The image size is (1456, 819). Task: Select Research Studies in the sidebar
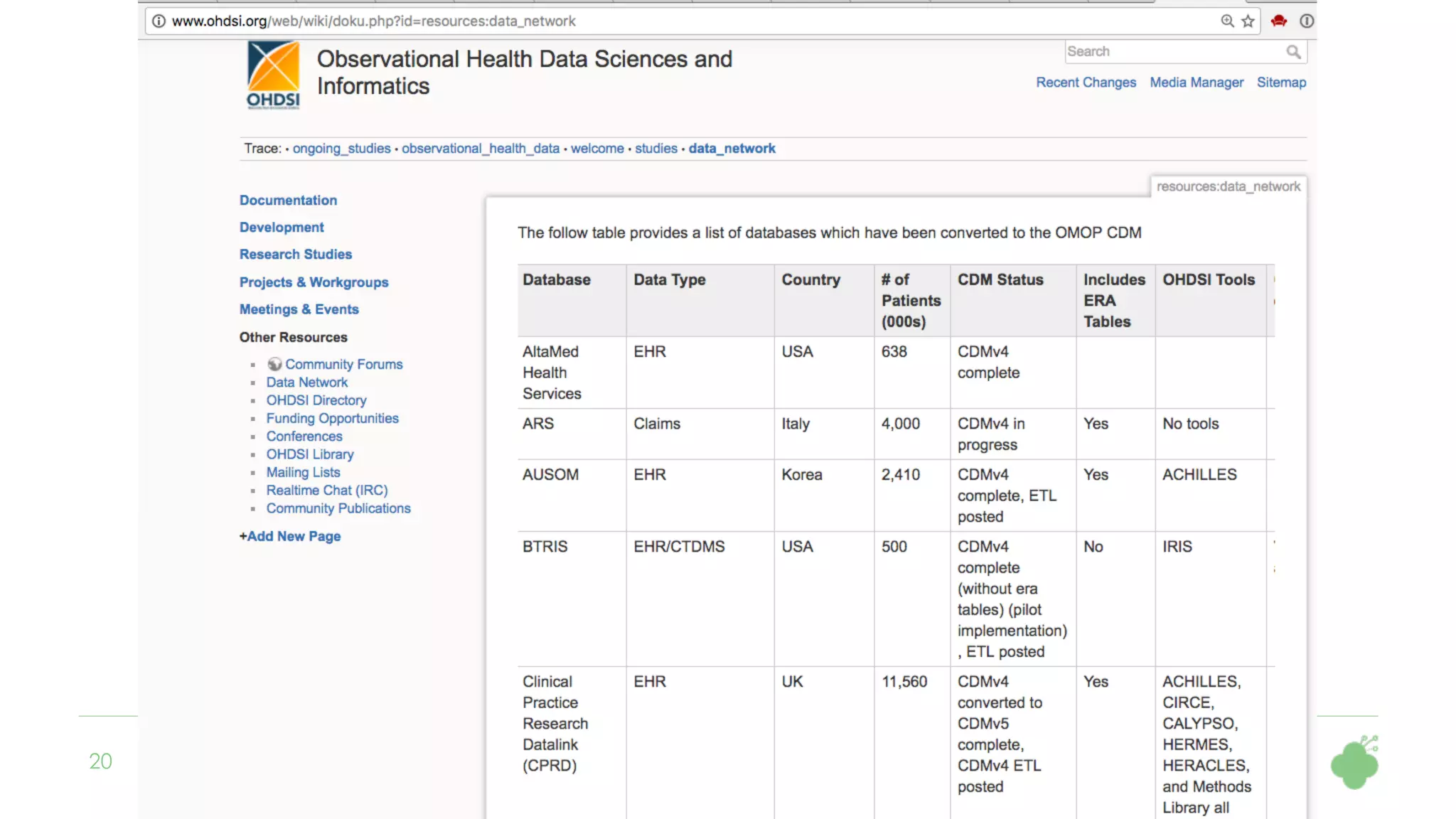point(295,255)
